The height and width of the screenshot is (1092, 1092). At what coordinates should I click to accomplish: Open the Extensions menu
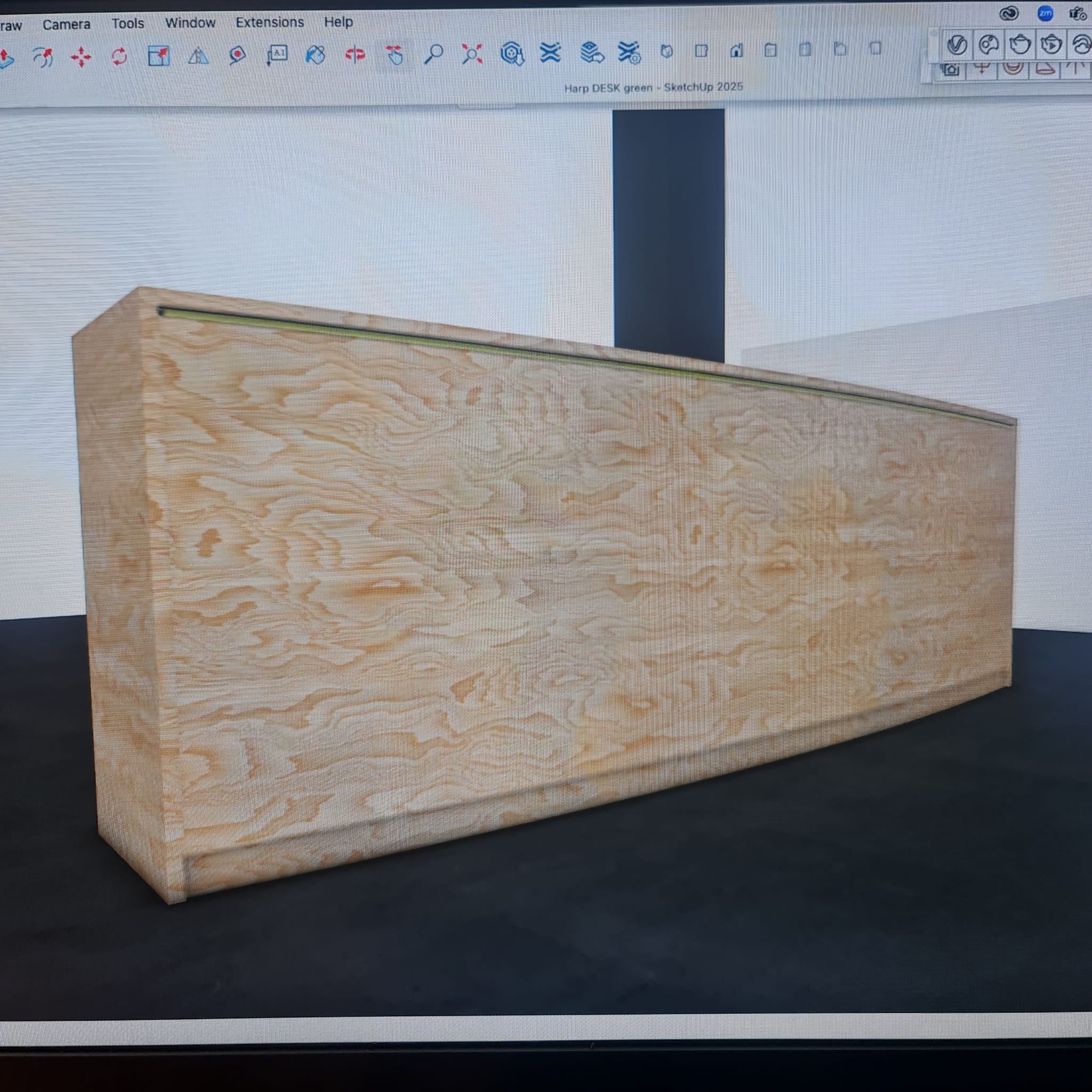[x=270, y=22]
